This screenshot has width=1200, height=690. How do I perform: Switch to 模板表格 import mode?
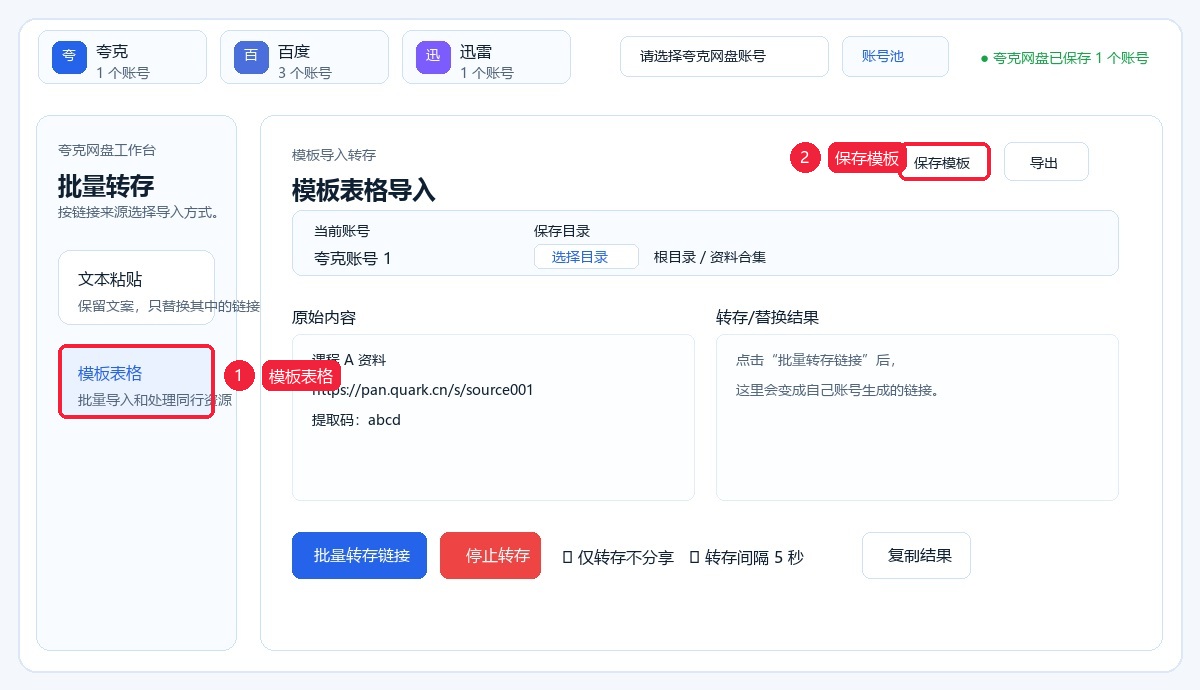136,382
